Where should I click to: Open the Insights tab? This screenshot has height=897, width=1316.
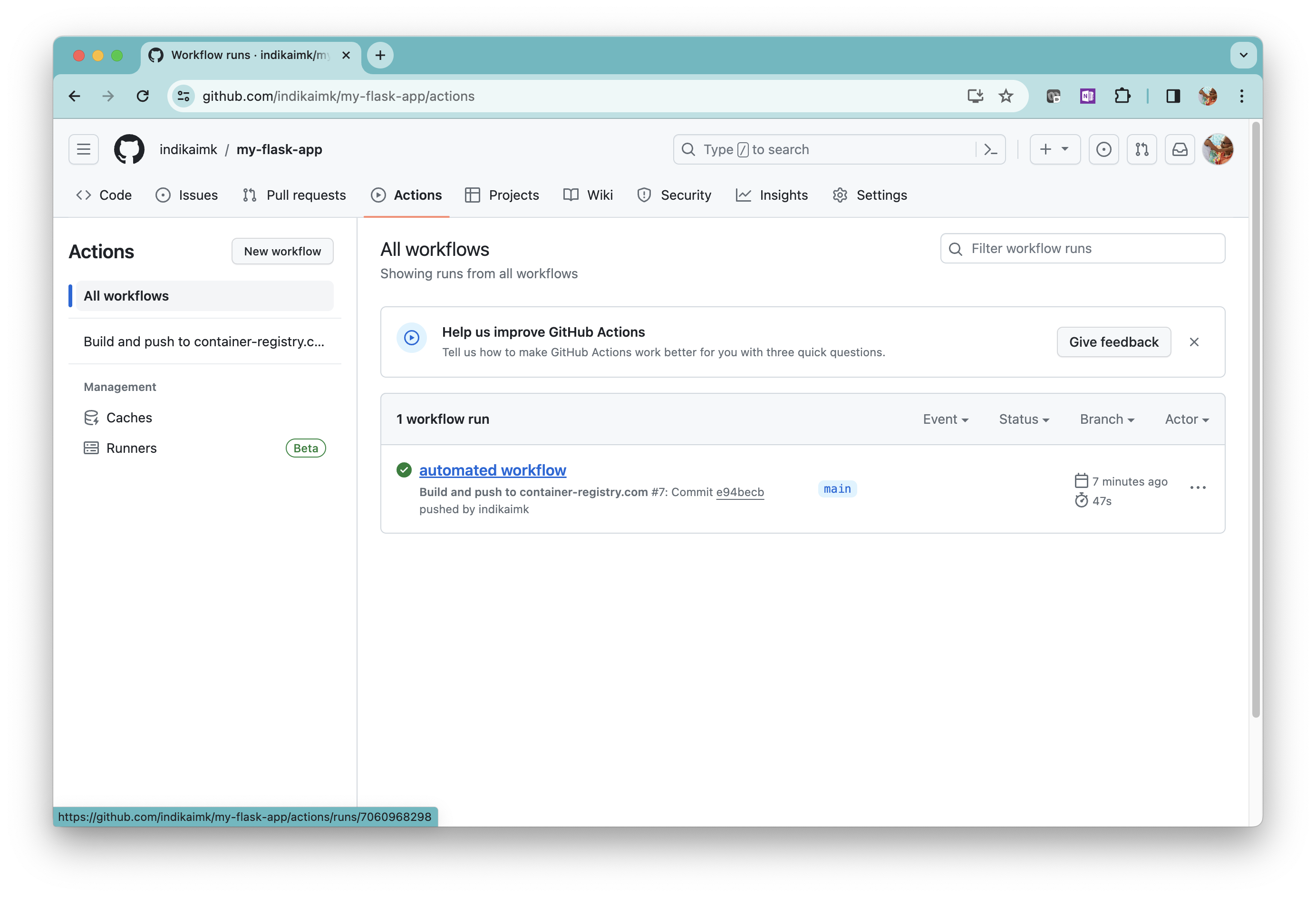point(772,195)
